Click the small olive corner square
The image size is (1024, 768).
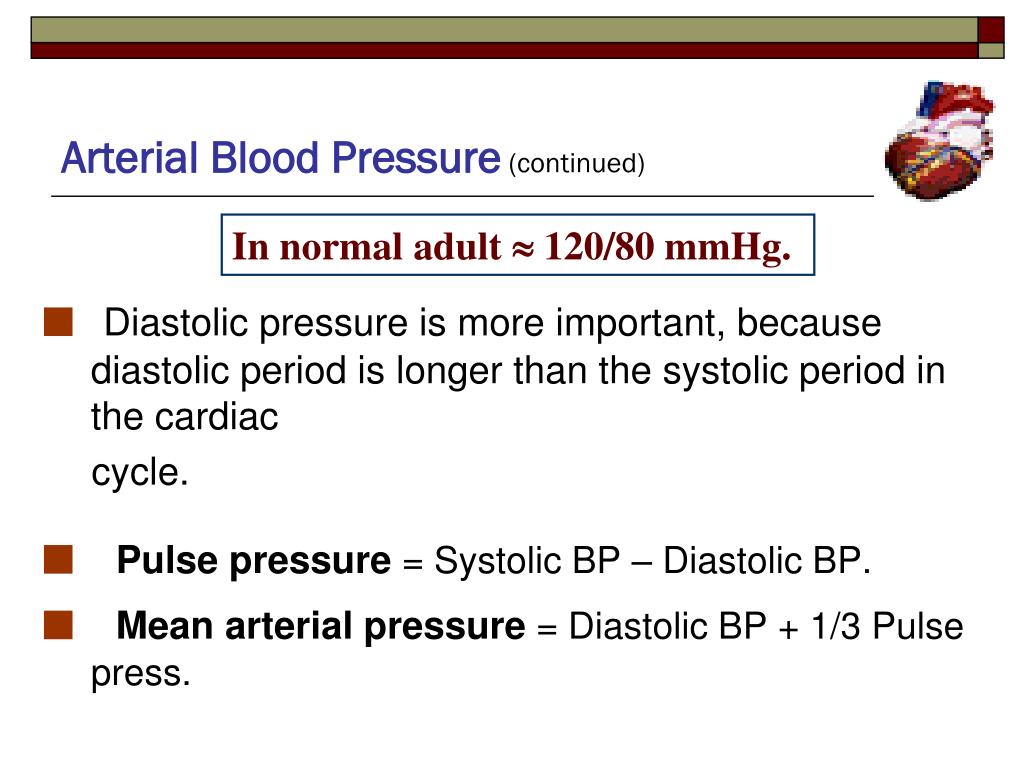pyautogui.click(x=991, y=50)
